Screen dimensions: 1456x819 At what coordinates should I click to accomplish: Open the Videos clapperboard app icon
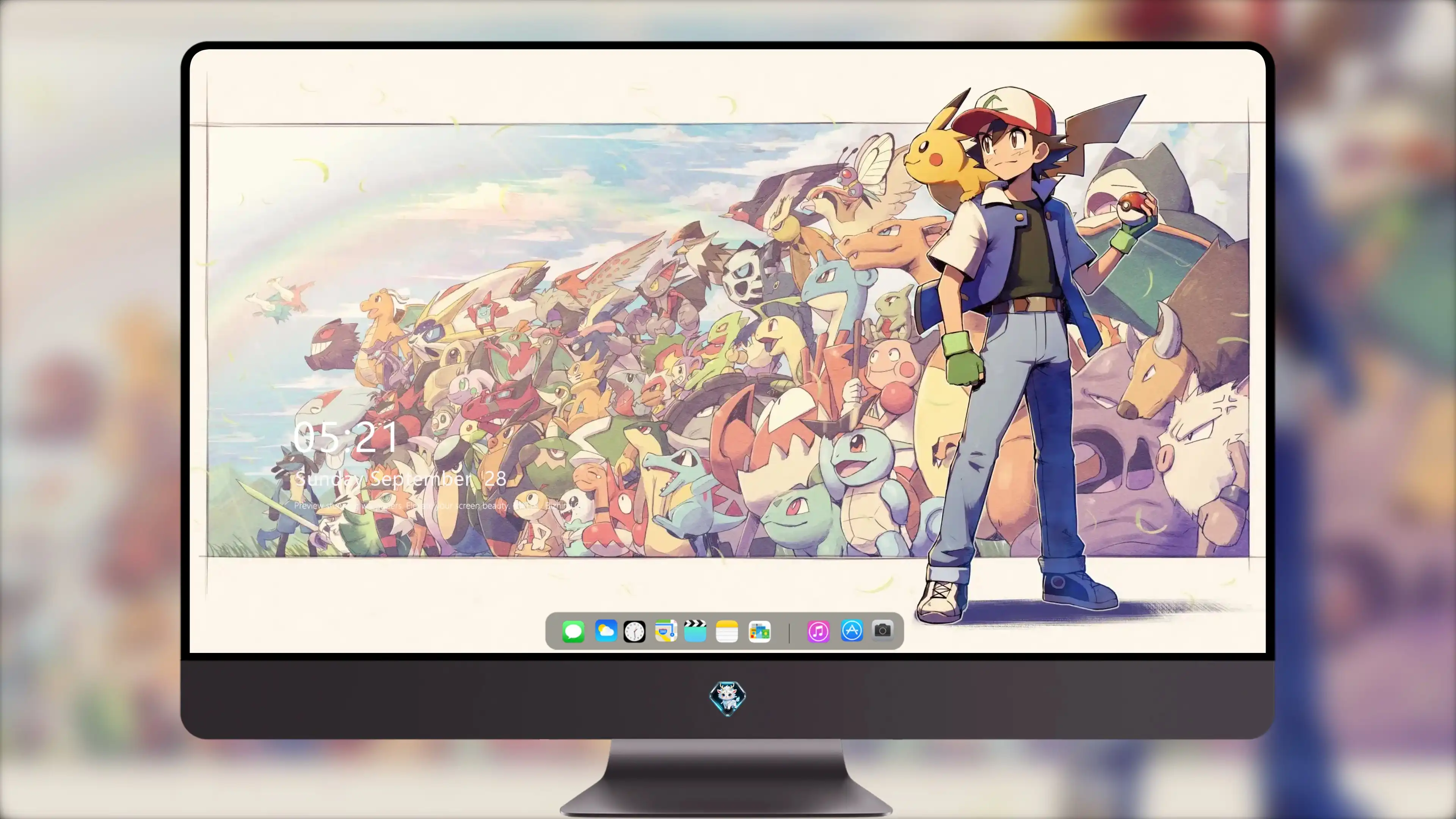click(x=695, y=631)
